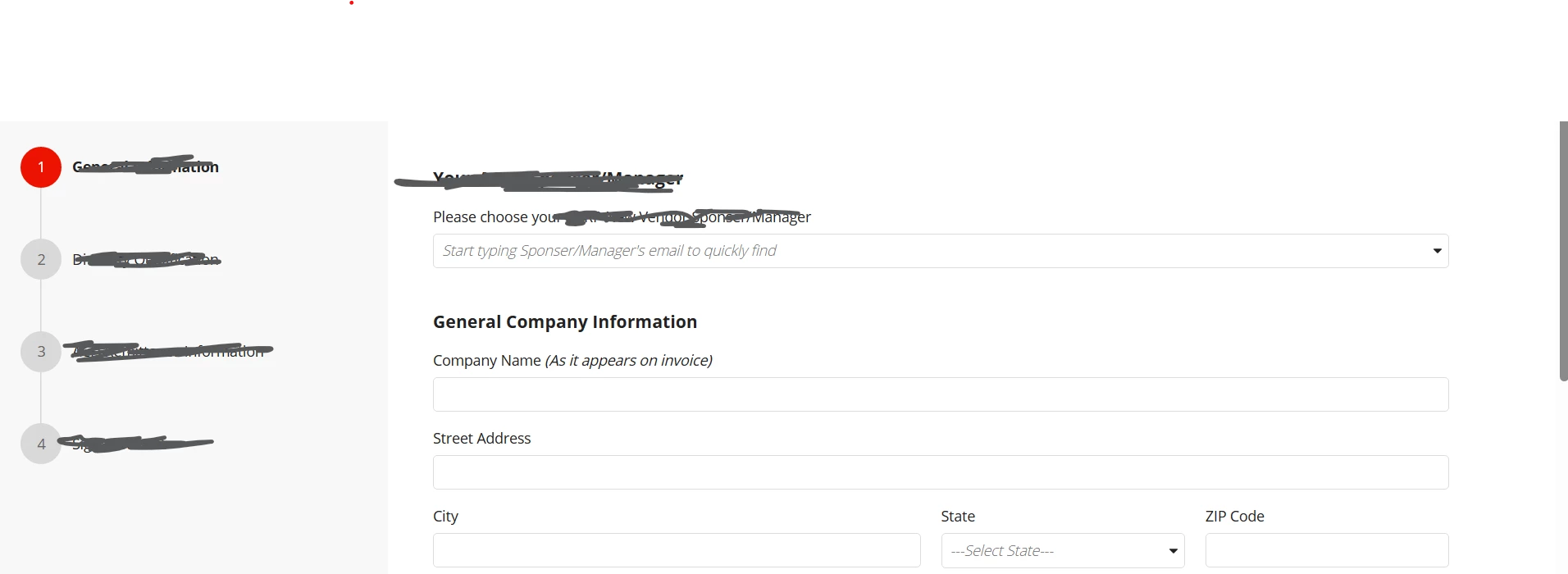Click the State dropdown caret arrow
This screenshot has width=1568, height=574.
click(x=1173, y=551)
